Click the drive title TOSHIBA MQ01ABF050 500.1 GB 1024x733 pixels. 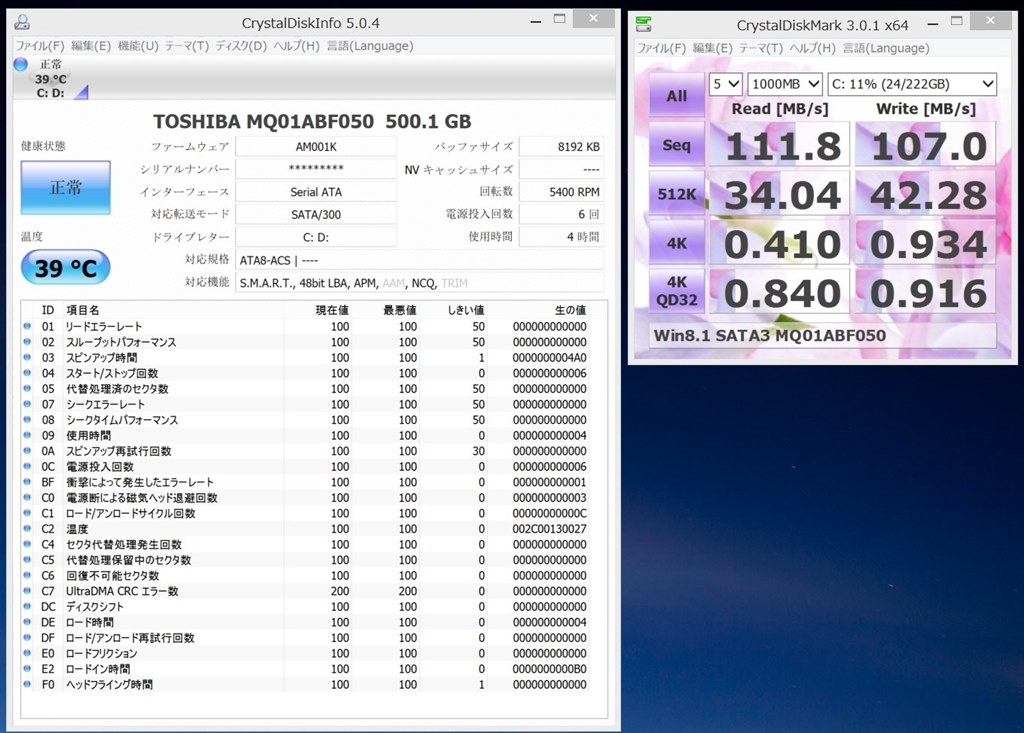click(x=312, y=122)
